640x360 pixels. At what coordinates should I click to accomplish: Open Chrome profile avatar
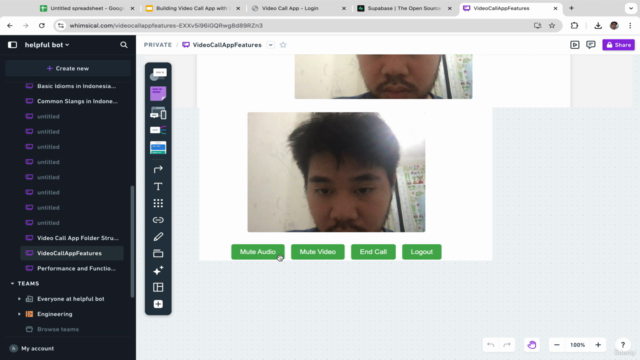coord(614,25)
